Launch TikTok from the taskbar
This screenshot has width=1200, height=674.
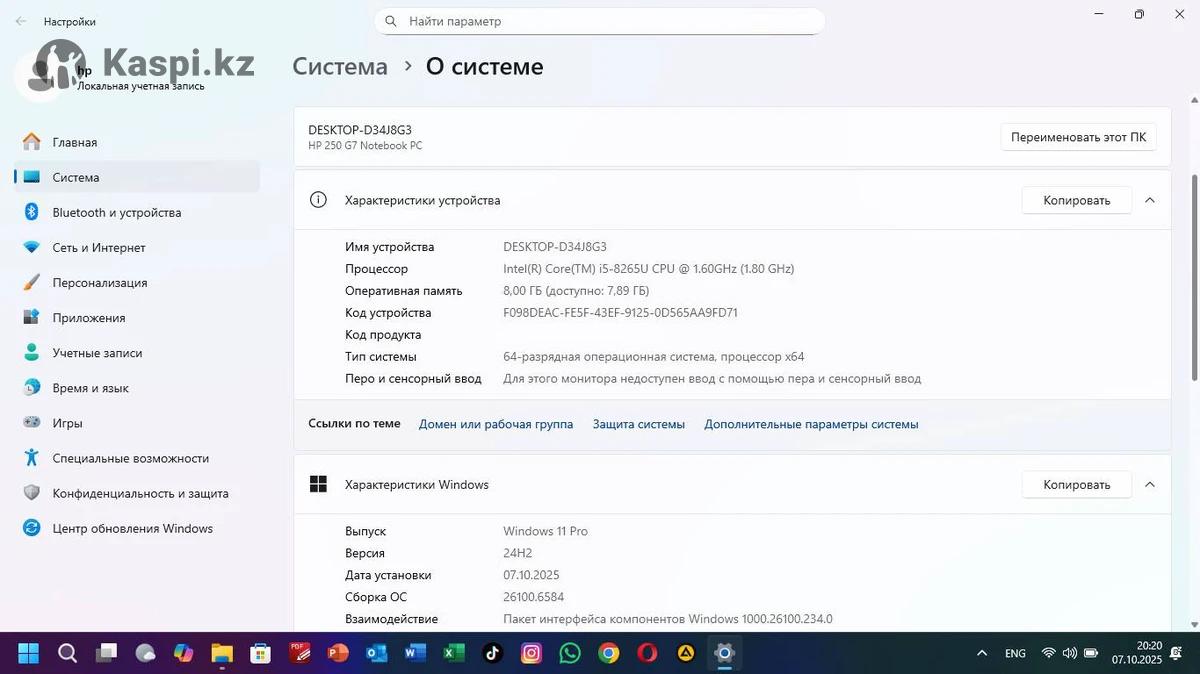(x=492, y=653)
